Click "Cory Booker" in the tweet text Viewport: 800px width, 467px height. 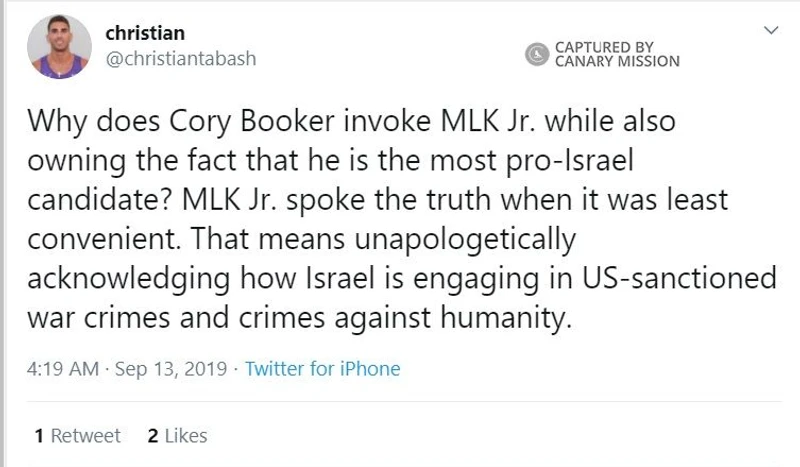pyautogui.click(x=252, y=121)
